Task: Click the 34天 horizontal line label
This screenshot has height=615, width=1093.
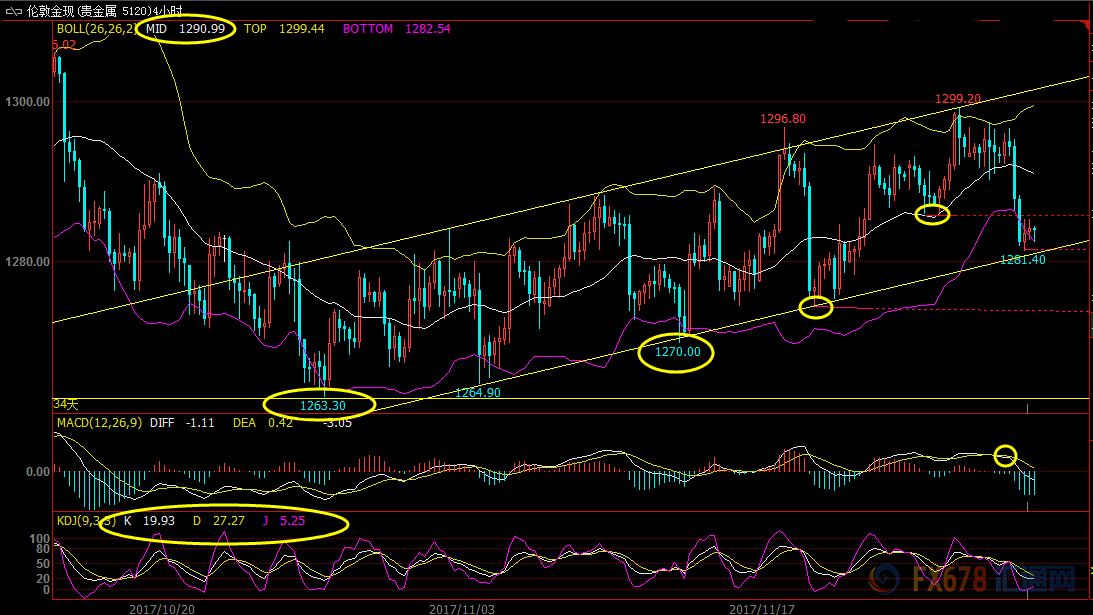Action: click(65, 404)
